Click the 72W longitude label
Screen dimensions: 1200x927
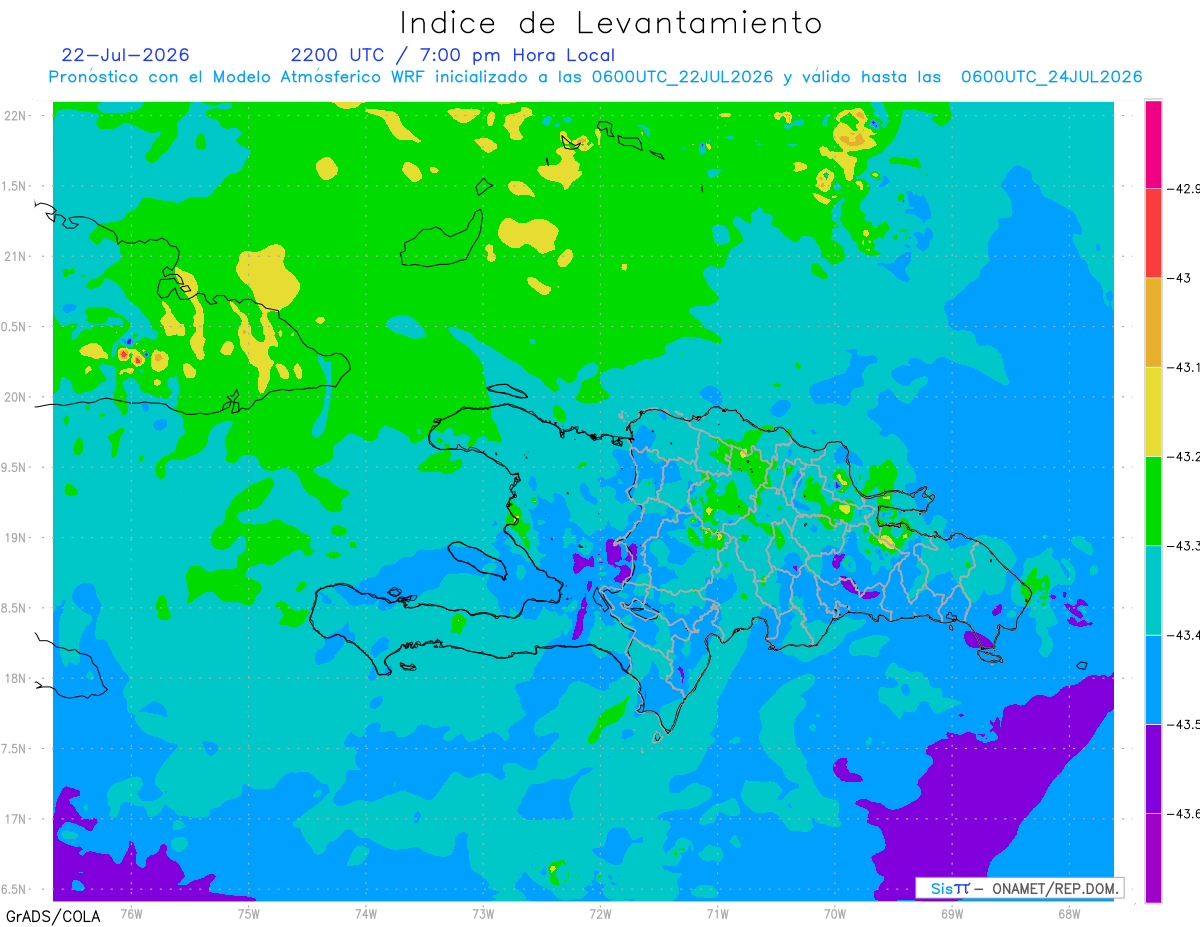pos(600,913)
